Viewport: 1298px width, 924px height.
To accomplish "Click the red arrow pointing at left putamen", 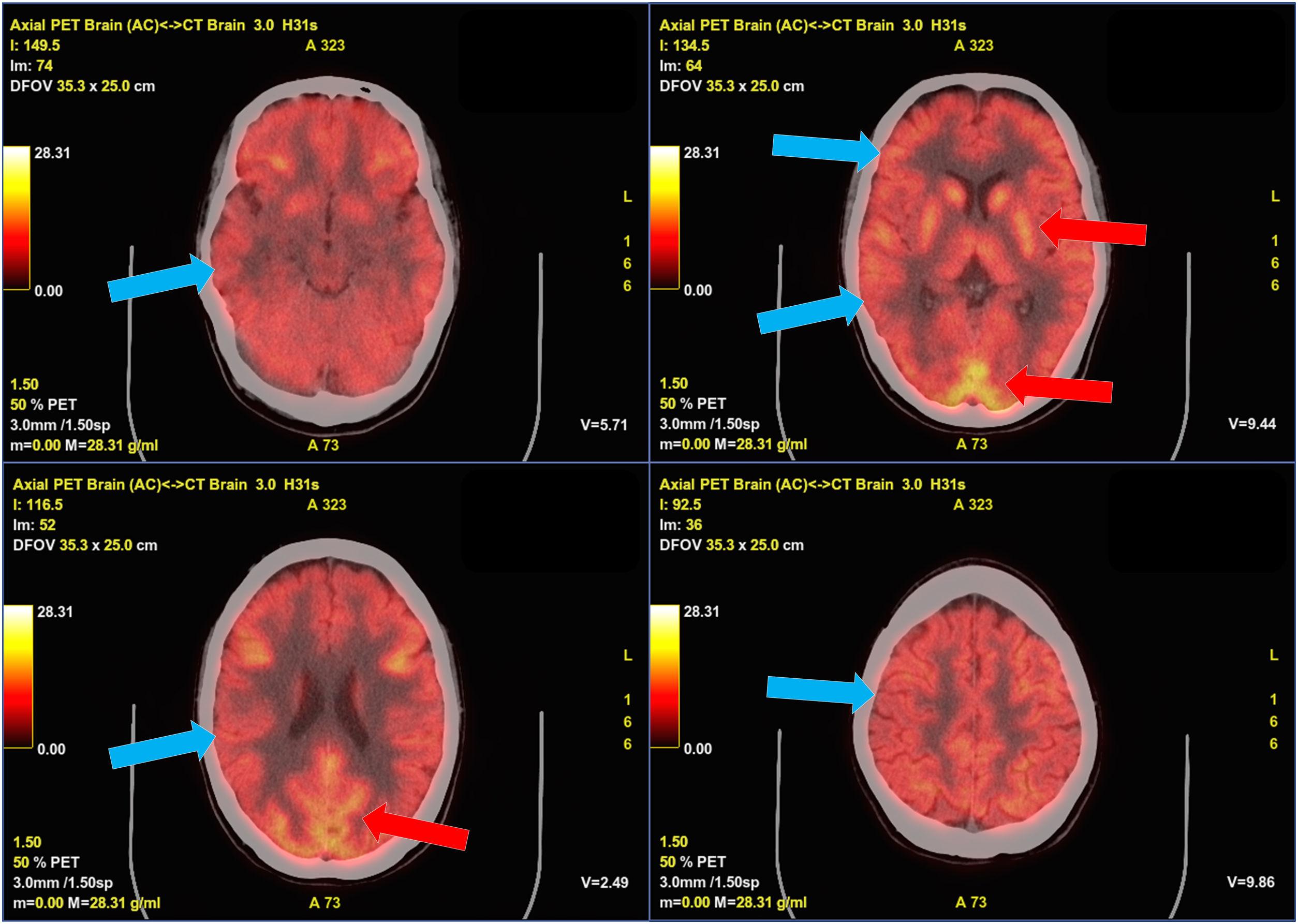I will tap(1093, 229).
